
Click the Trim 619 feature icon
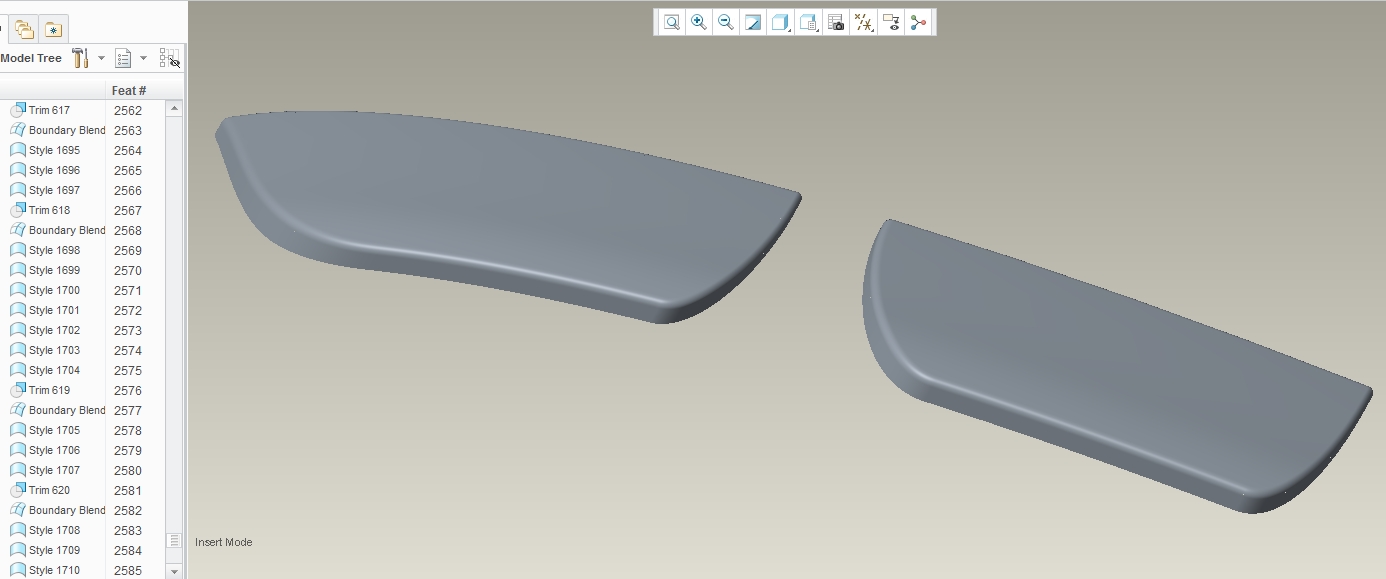pyautogui.click(x=17, y=390)
